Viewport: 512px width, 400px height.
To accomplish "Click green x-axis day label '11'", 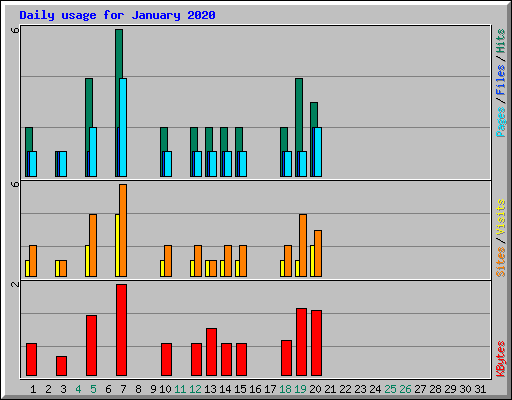I will point(180,389).
